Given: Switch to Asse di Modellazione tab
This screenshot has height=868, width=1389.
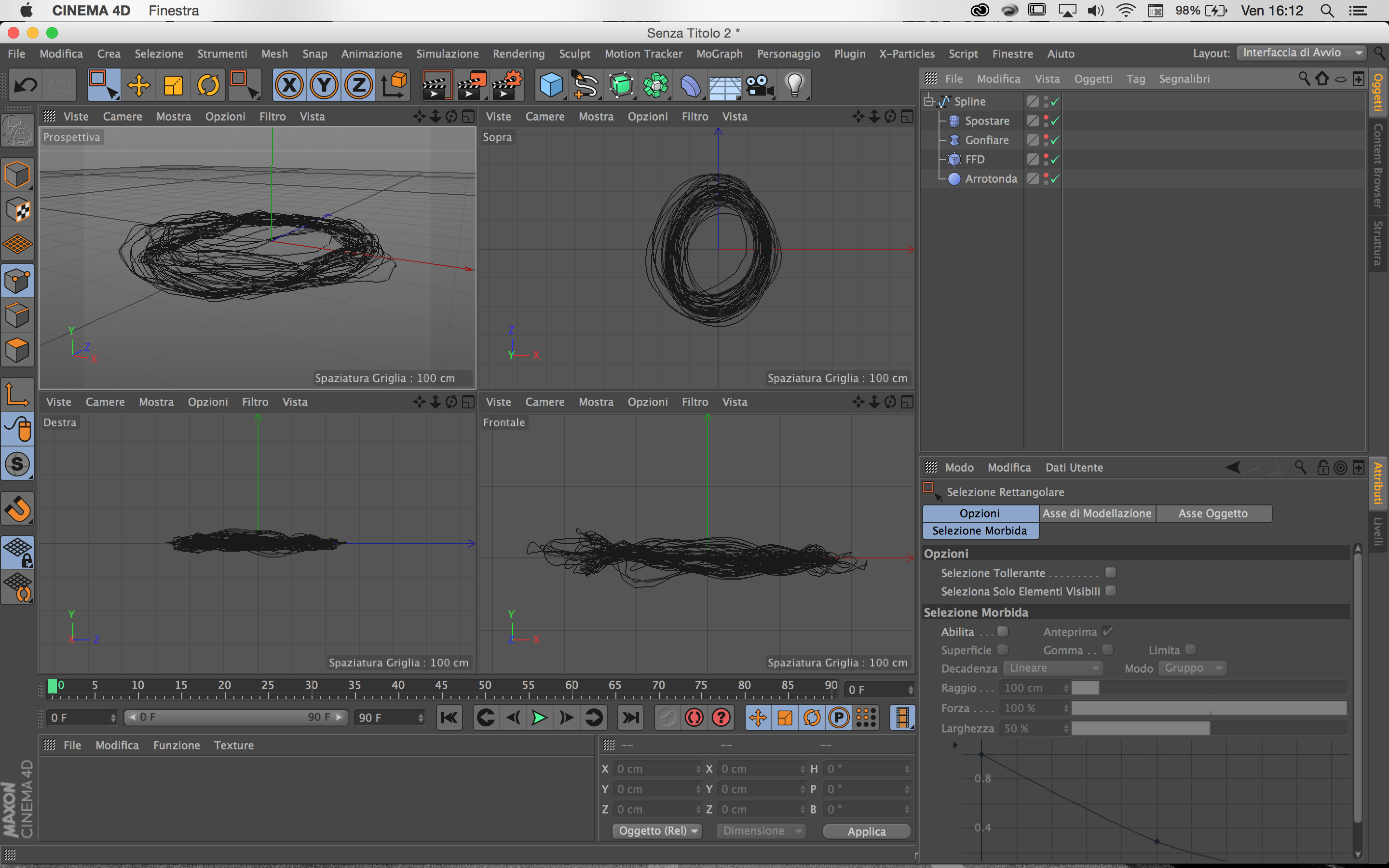Looking at the screenshot, I should (x=1096, y=513).
